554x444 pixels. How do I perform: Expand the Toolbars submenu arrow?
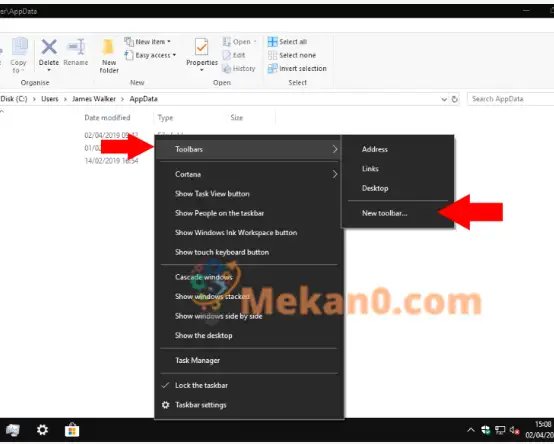point(335,149)
